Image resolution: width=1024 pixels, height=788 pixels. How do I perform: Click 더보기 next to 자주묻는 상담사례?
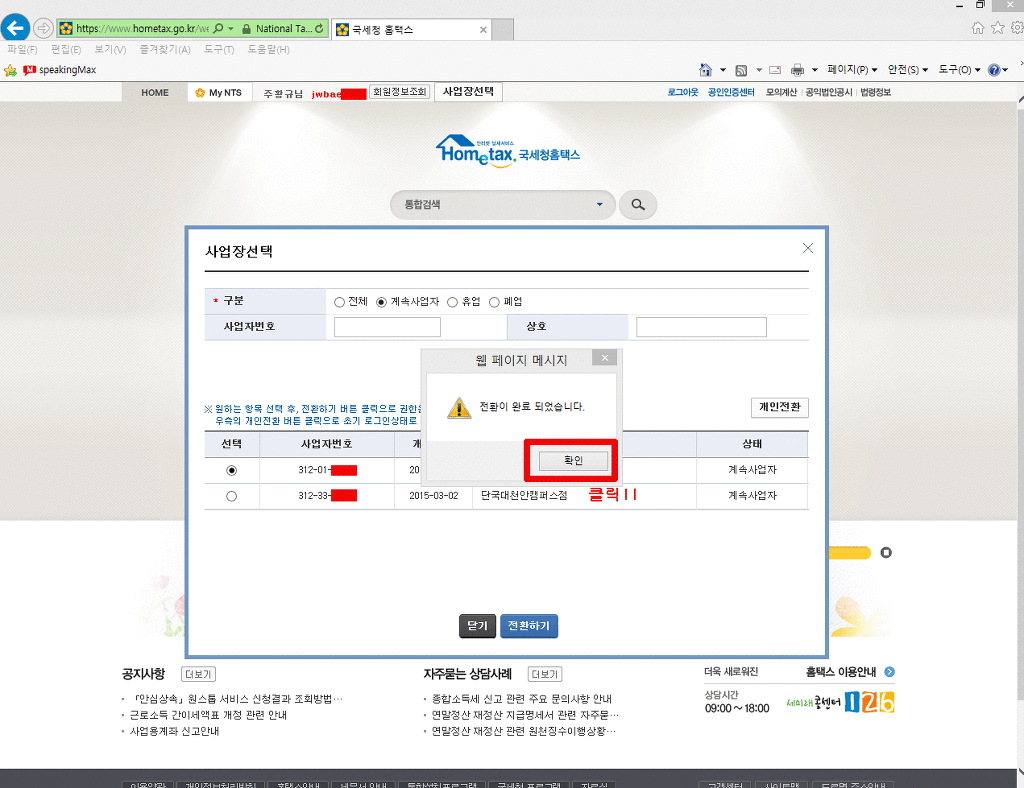pyautogui.click(x=545, y=674)
